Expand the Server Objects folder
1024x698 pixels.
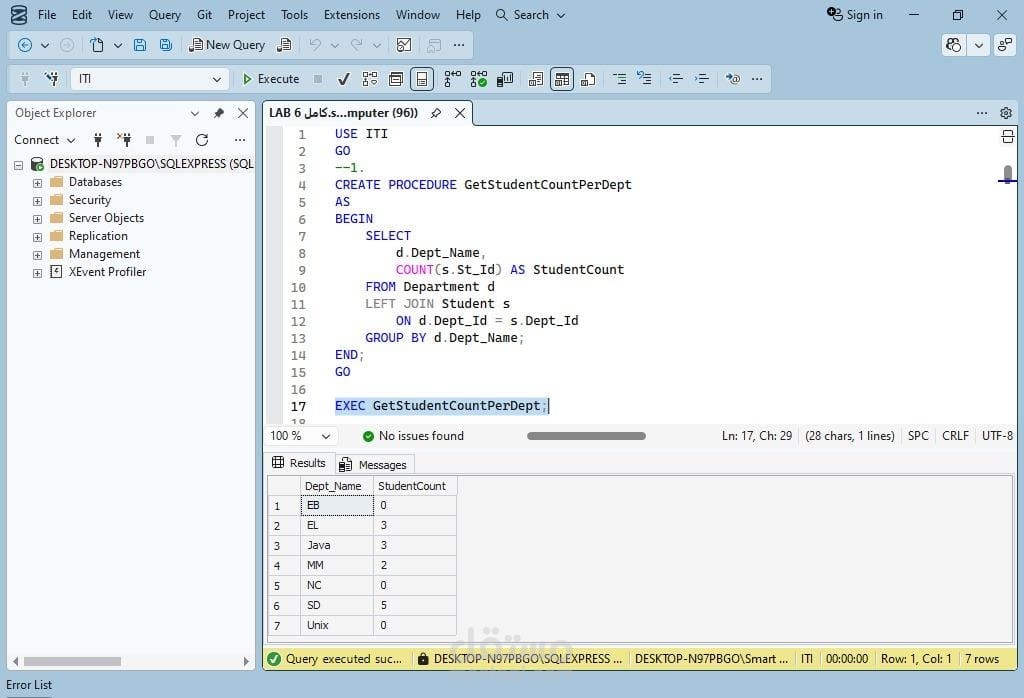pos(37,219)
